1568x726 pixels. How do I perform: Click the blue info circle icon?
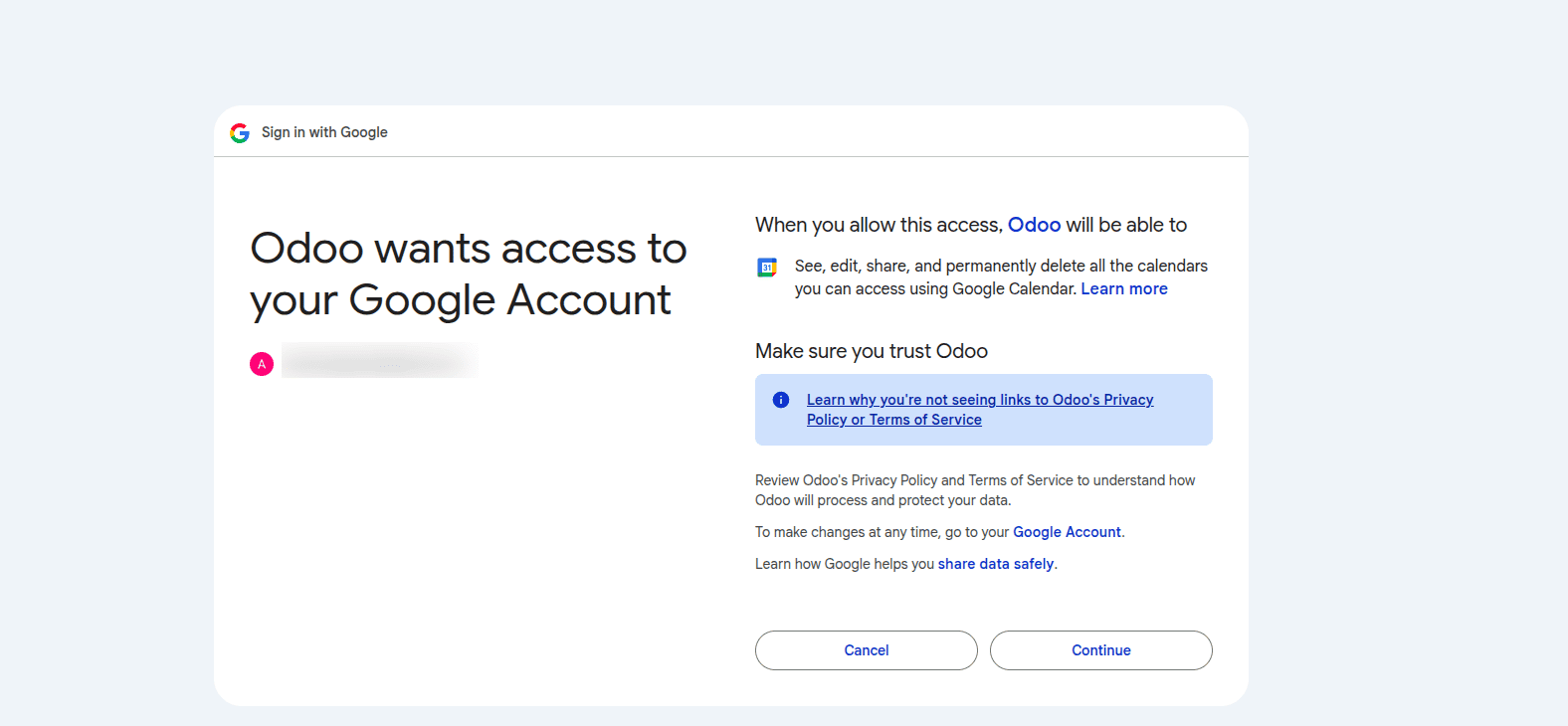point(781,400)
